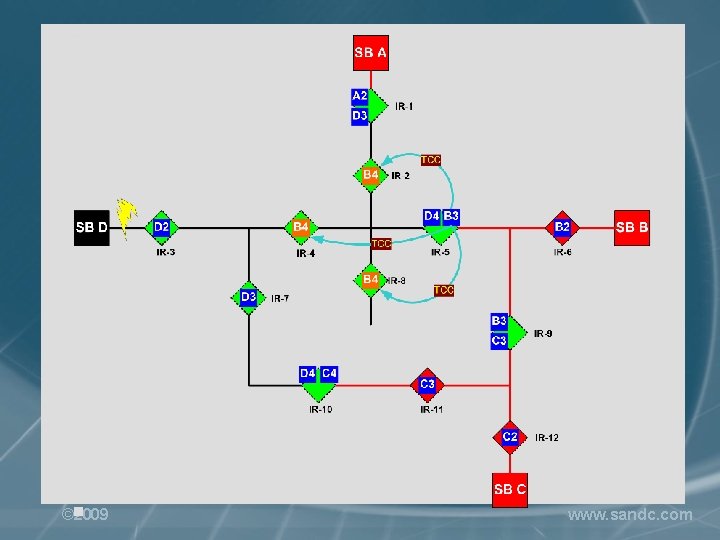
Task: Click the TCC tag near IR-8
Action: [x=444, y=291]
